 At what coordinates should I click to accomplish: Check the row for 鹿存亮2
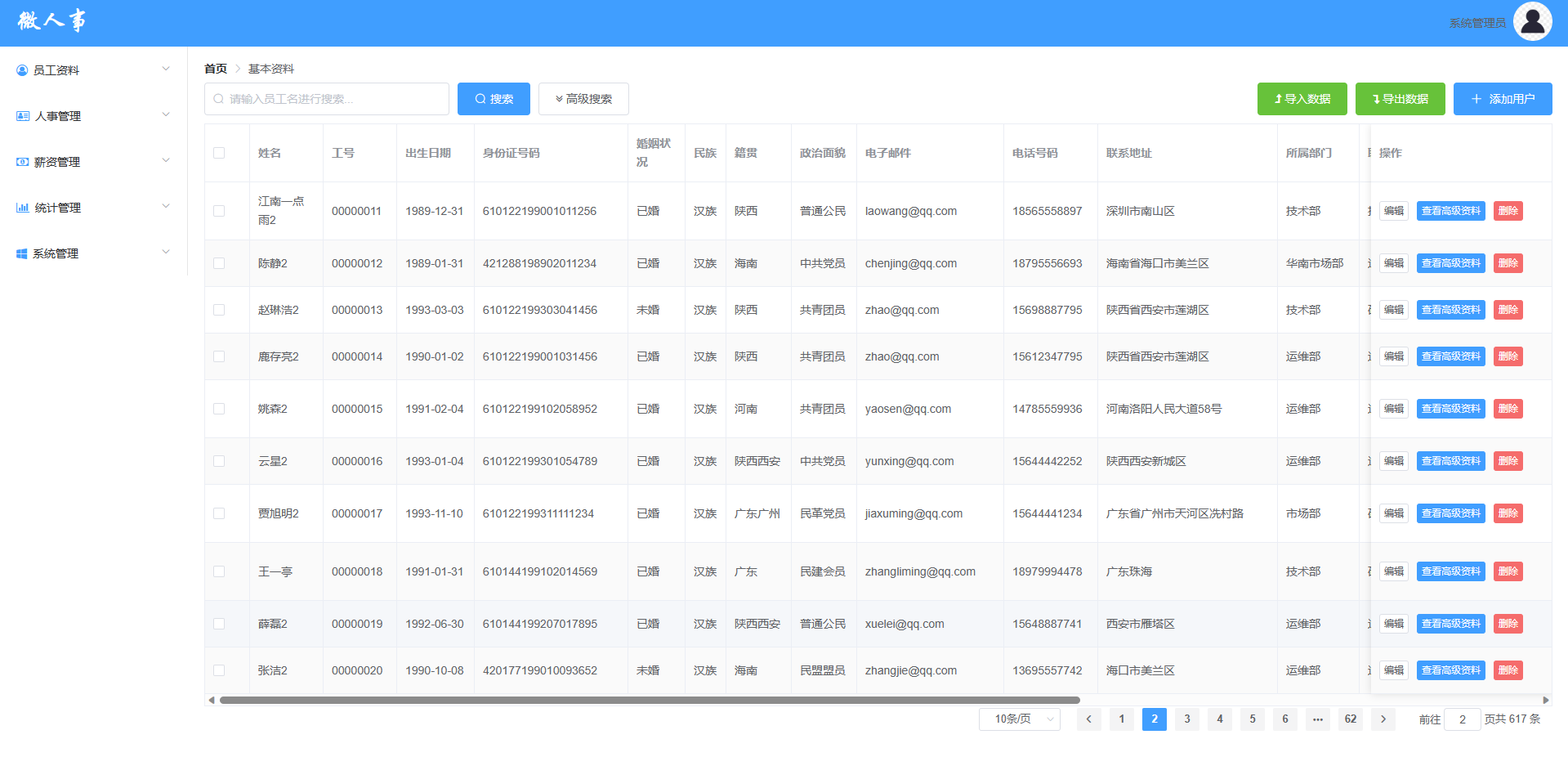pos(219,356)
